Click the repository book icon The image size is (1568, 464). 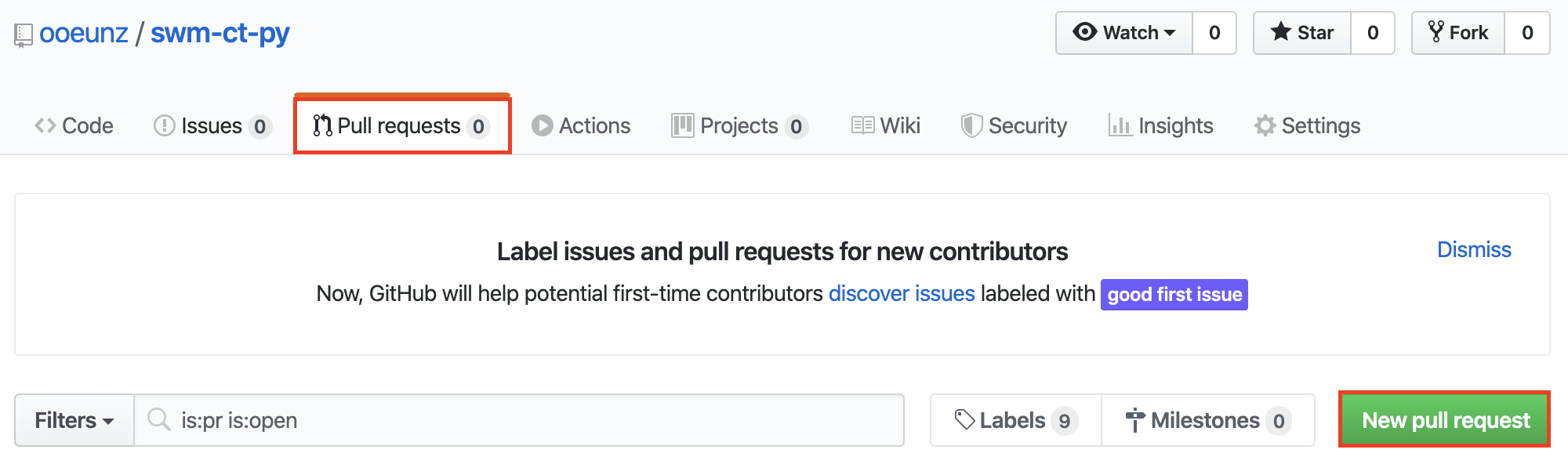tap(24, 35)
